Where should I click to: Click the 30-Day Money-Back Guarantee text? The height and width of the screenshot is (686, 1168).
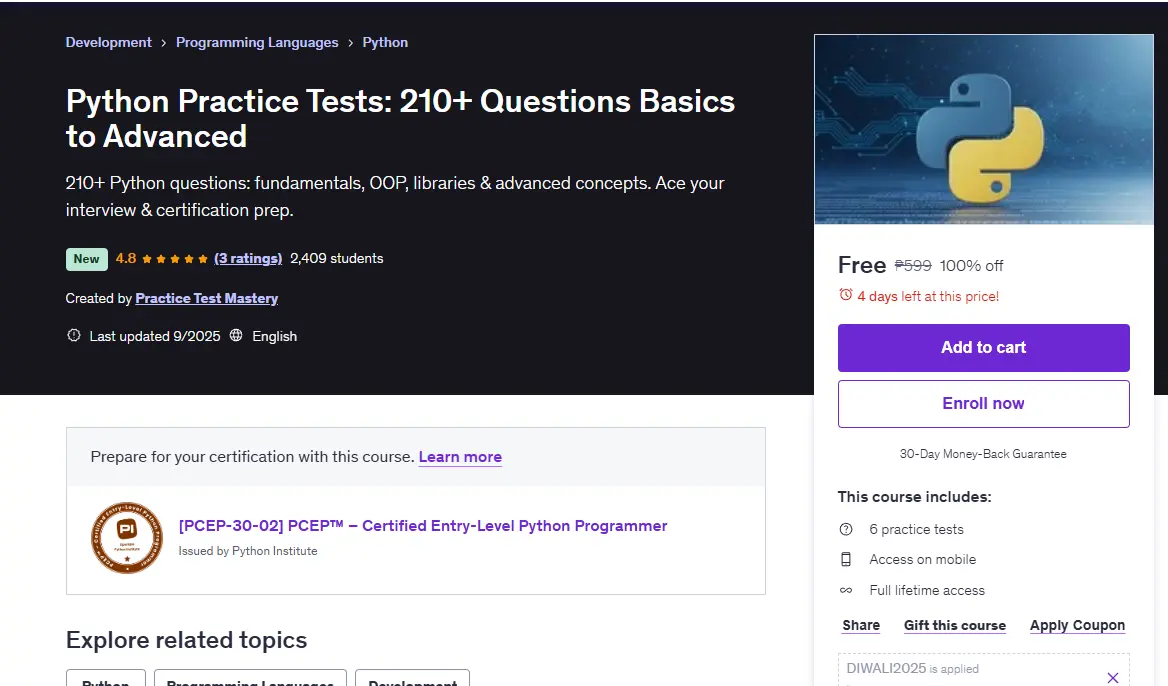(983, 454)
